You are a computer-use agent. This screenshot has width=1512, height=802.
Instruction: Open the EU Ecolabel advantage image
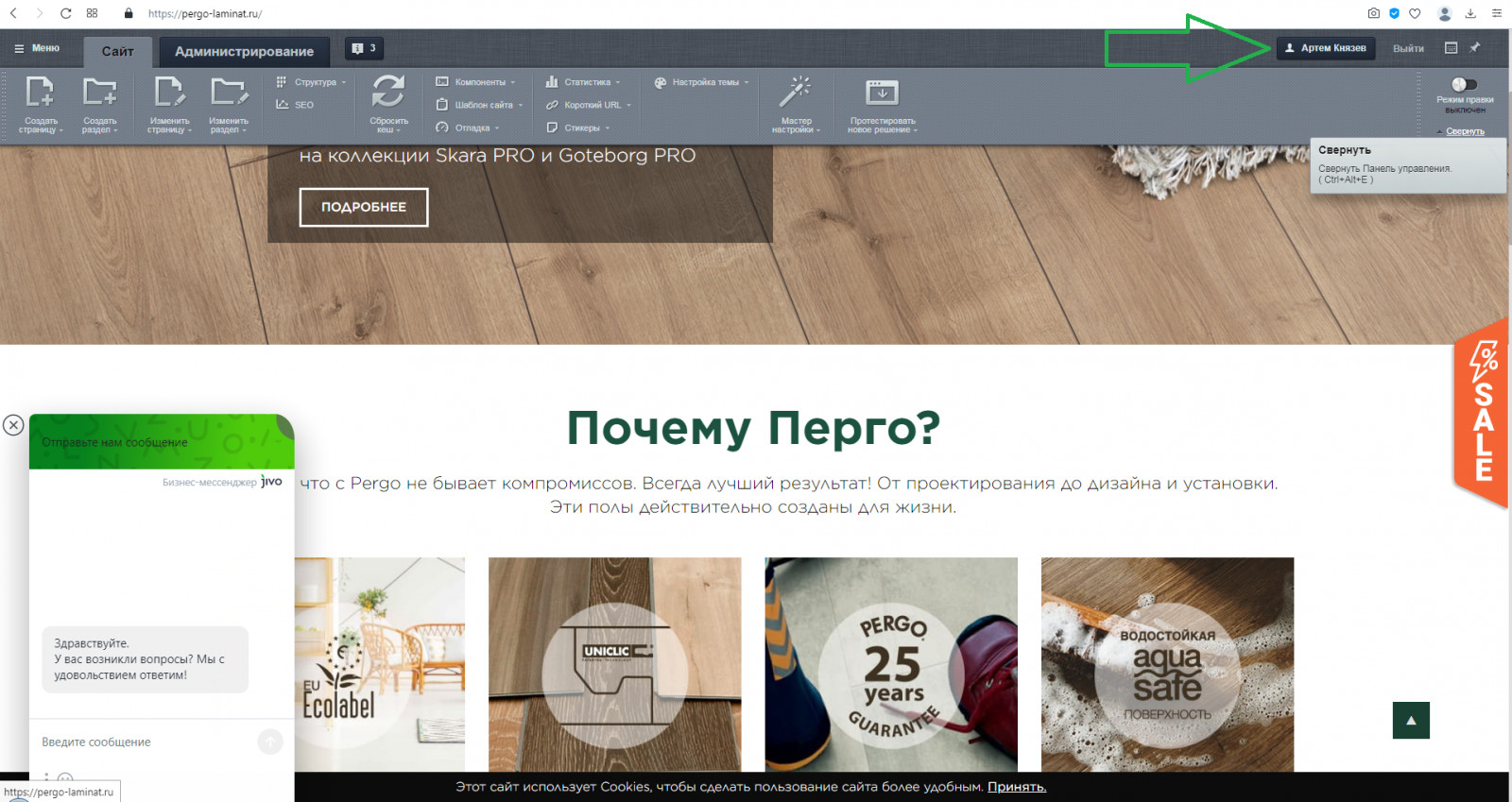click(x=380, y=664)
